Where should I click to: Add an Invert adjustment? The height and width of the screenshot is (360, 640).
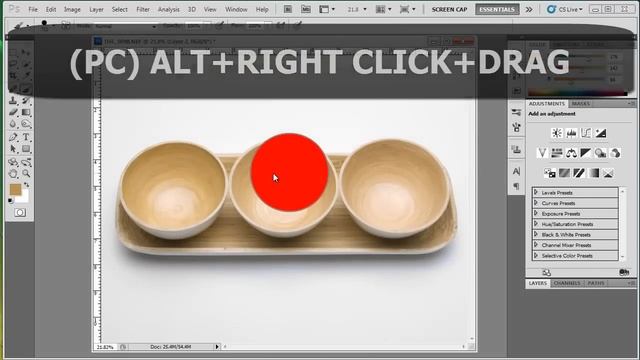pos(550,173)
